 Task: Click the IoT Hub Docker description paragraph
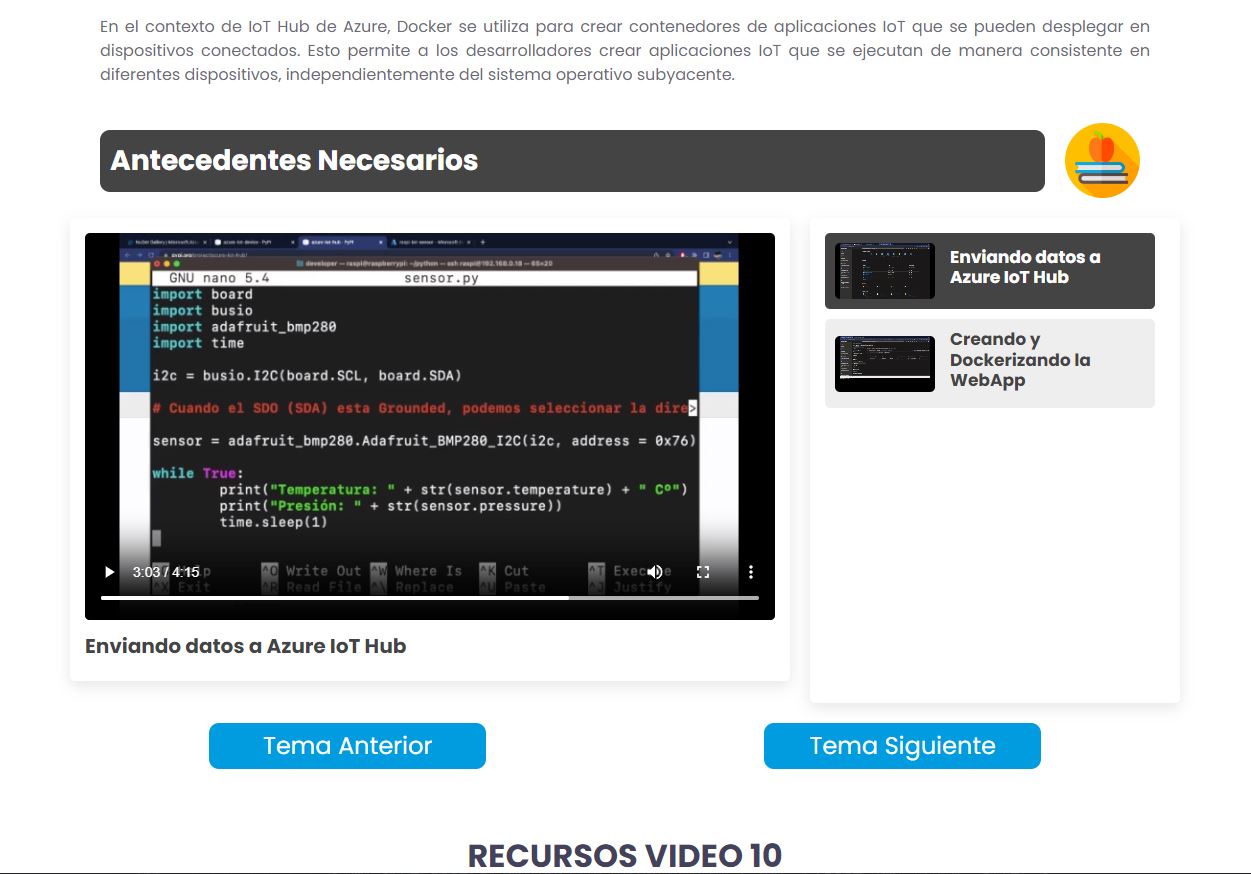(x=625, y=50)
